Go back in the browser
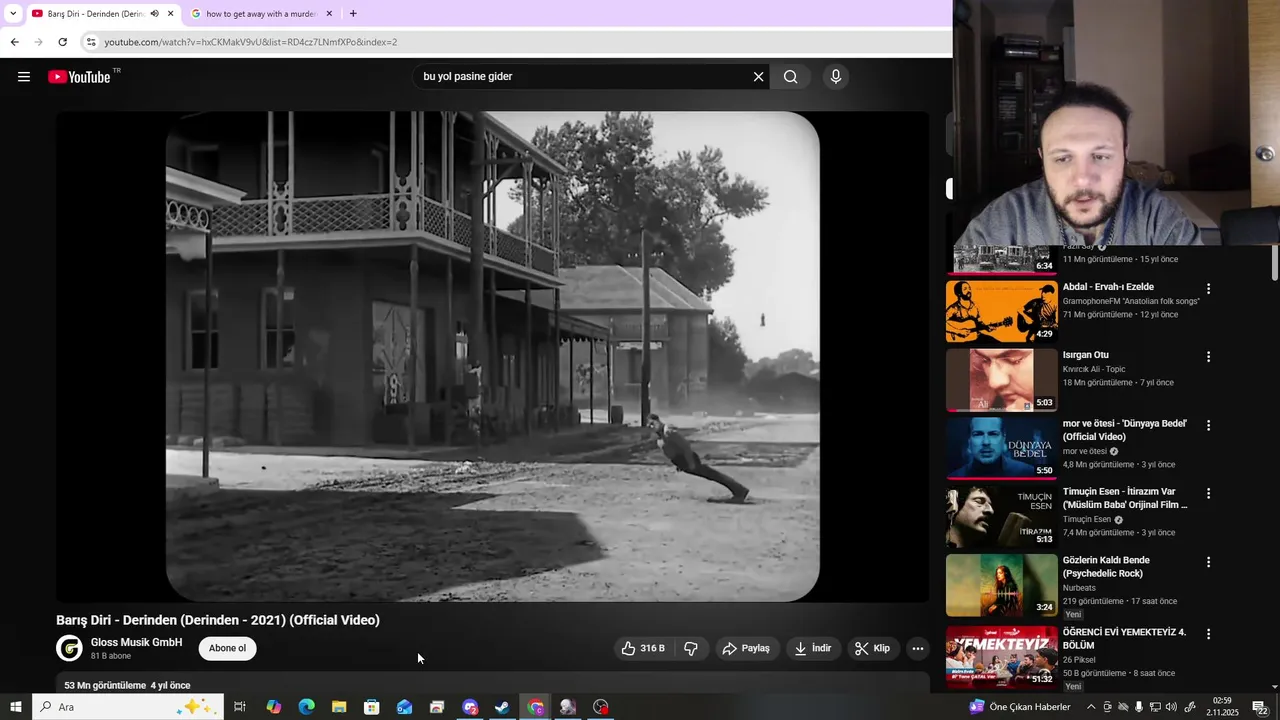Viewport: 1280px width, 720px height. (x=14, y=42)
